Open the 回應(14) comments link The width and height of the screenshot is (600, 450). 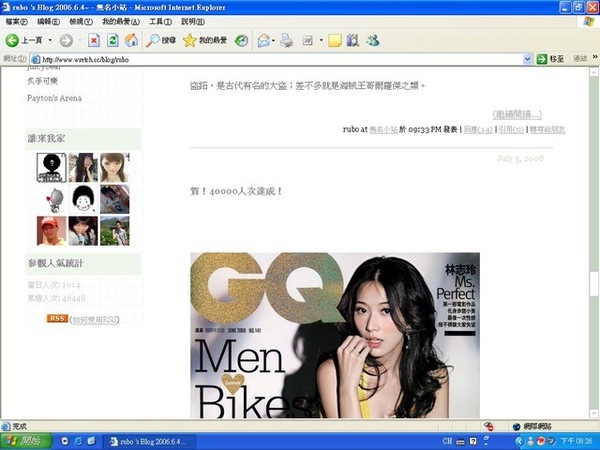click(478, 130)
